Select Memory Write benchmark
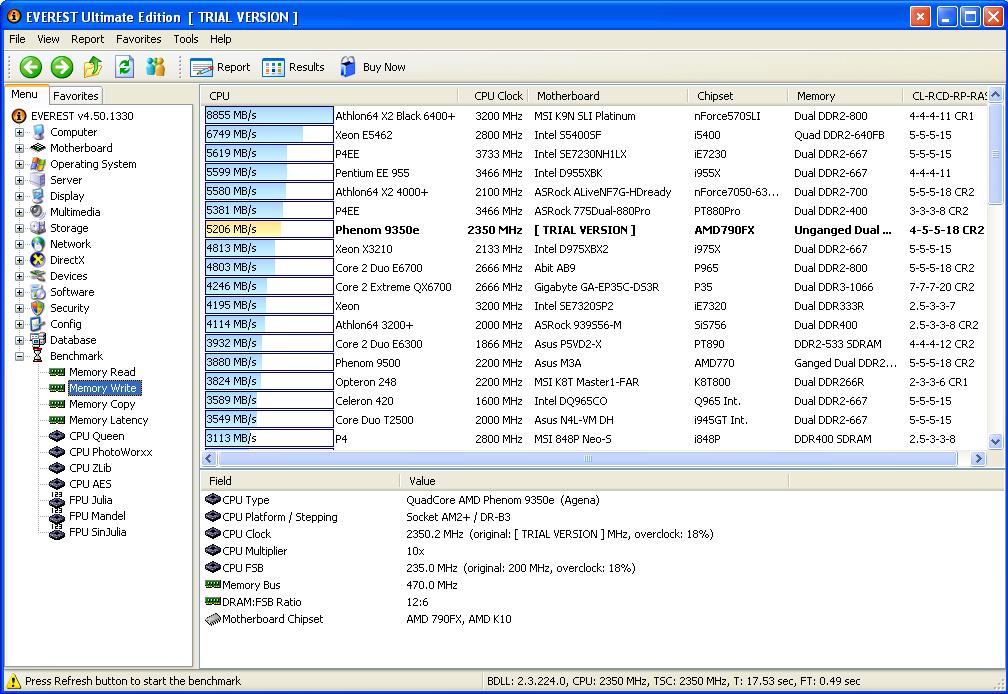The width and height of the screenshot is (1008, 694). (x=104, y=388)
